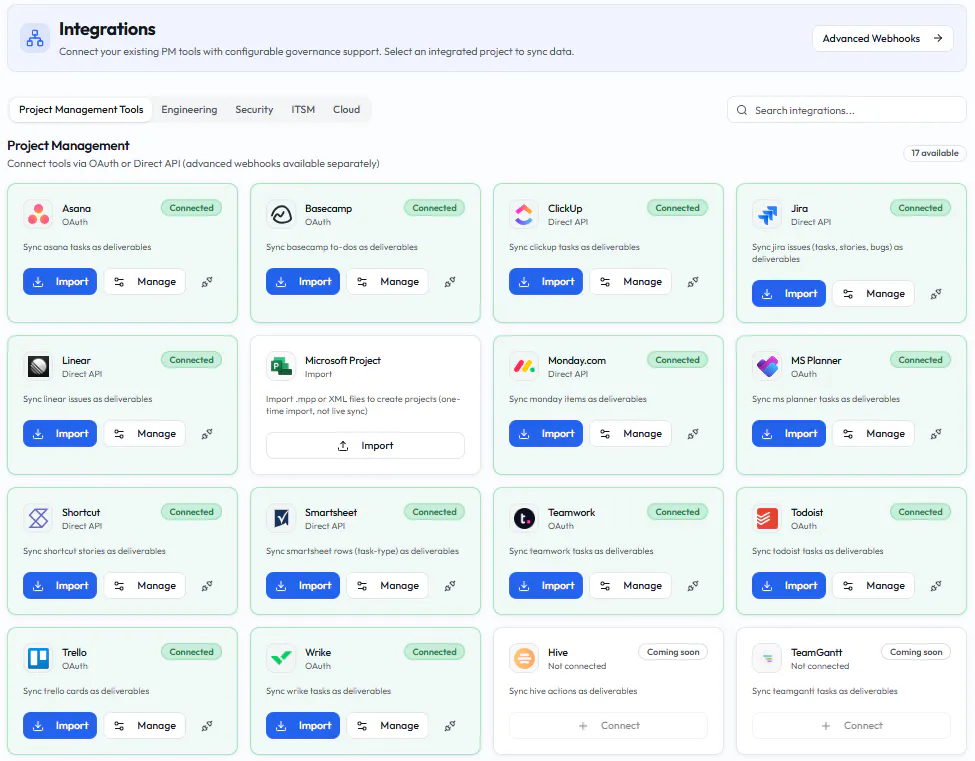Image resolution: width=975 pixels, height=761 pixels.
Task: Click the Project Management section heading
Action: coord(68,145)
